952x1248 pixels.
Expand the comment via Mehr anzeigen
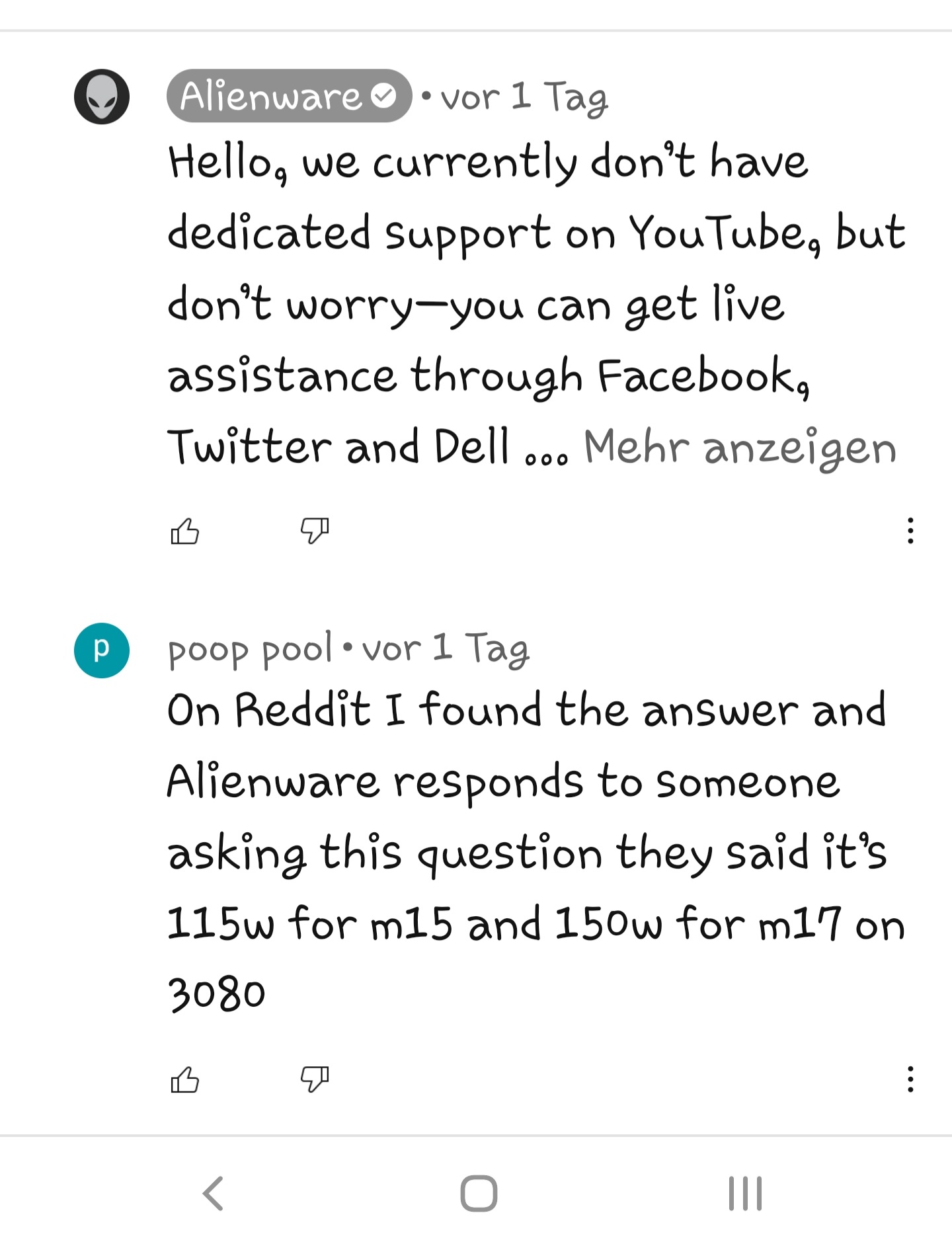pyautogui.click(x=740, y=448)
